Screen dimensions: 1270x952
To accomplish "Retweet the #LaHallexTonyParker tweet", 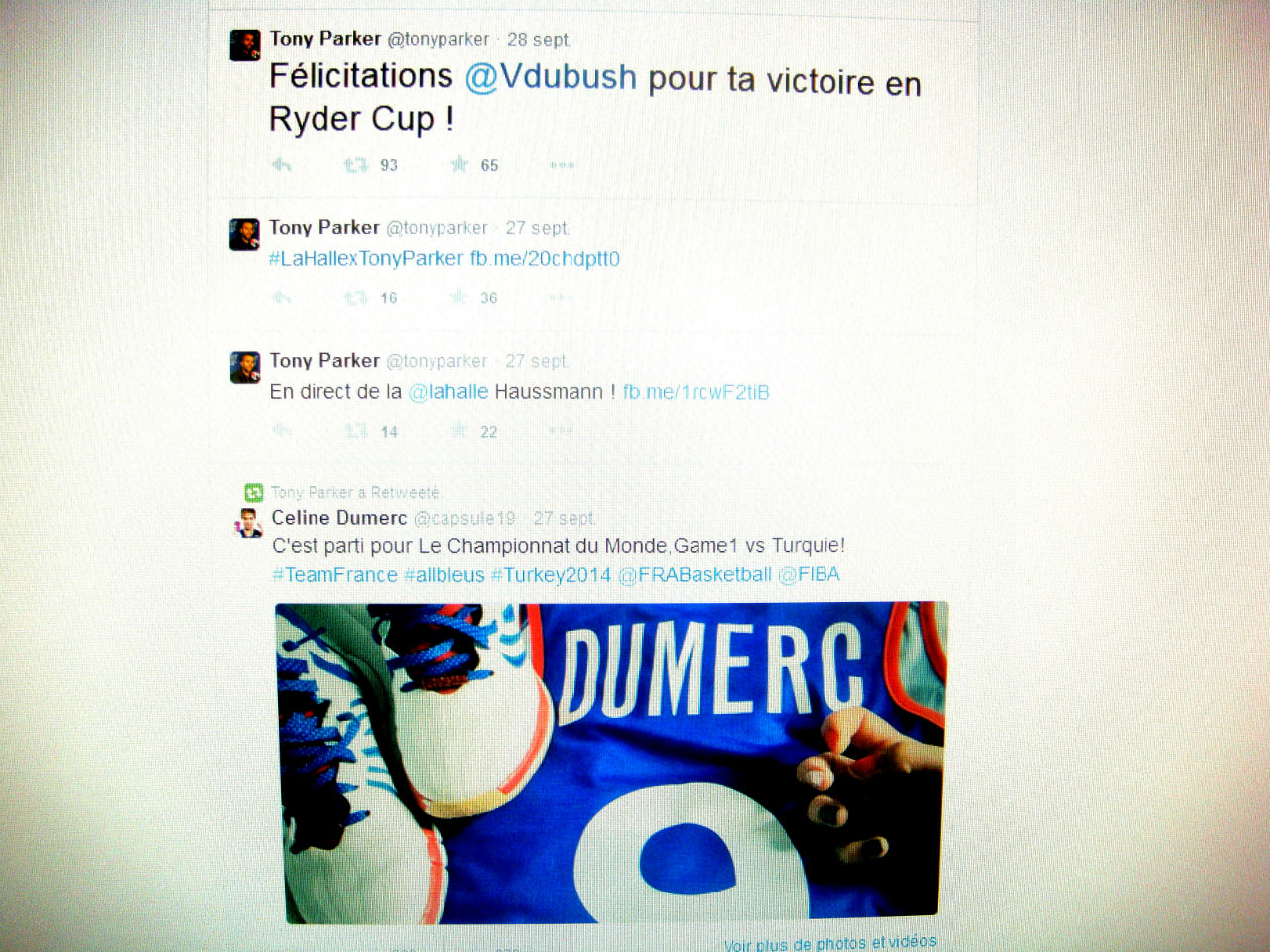I will pyautogui.click(x=355, y=297).
